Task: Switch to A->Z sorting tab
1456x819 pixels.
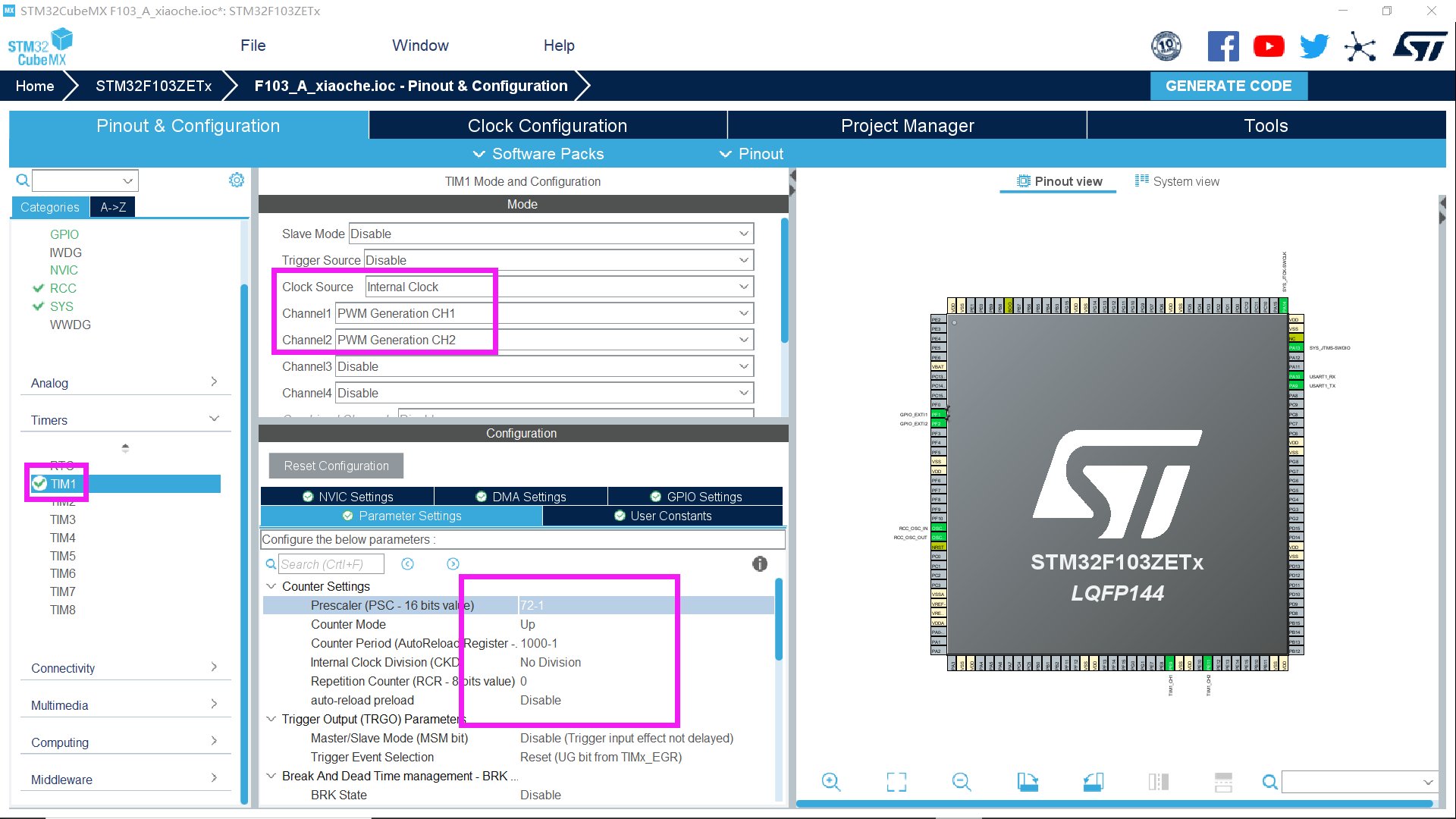Action: (113, 207)
